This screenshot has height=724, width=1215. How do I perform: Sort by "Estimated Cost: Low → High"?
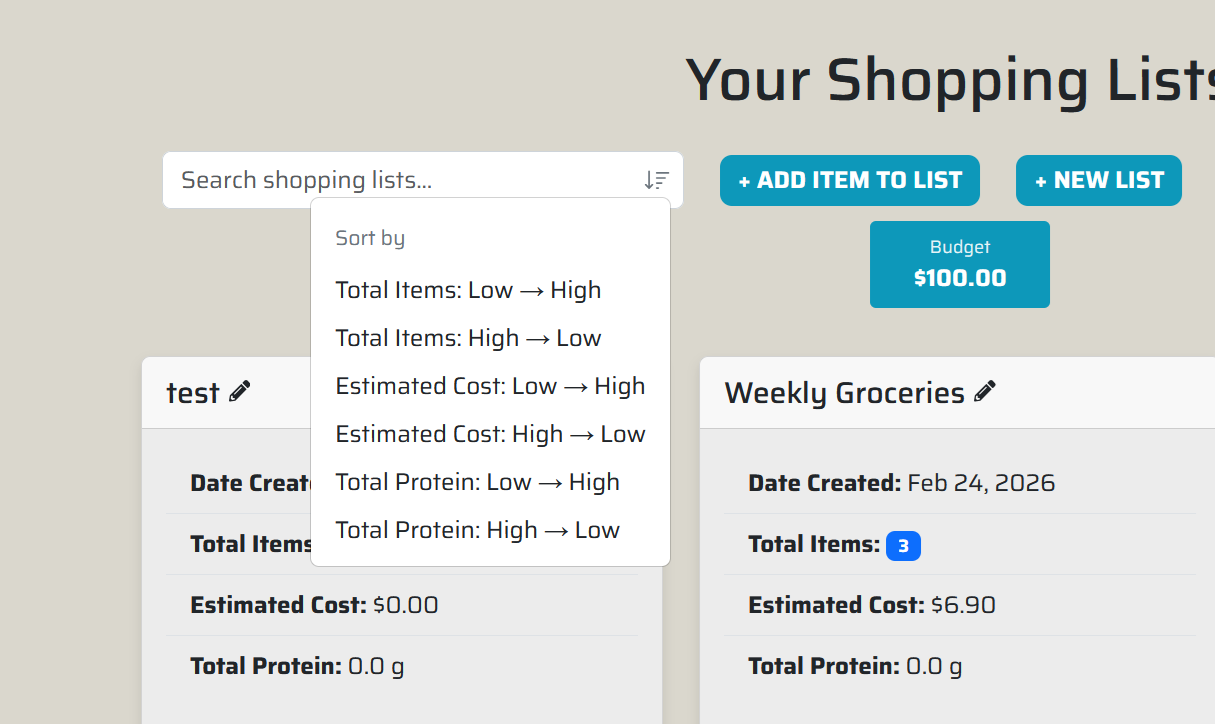click(x=490, y=386)
